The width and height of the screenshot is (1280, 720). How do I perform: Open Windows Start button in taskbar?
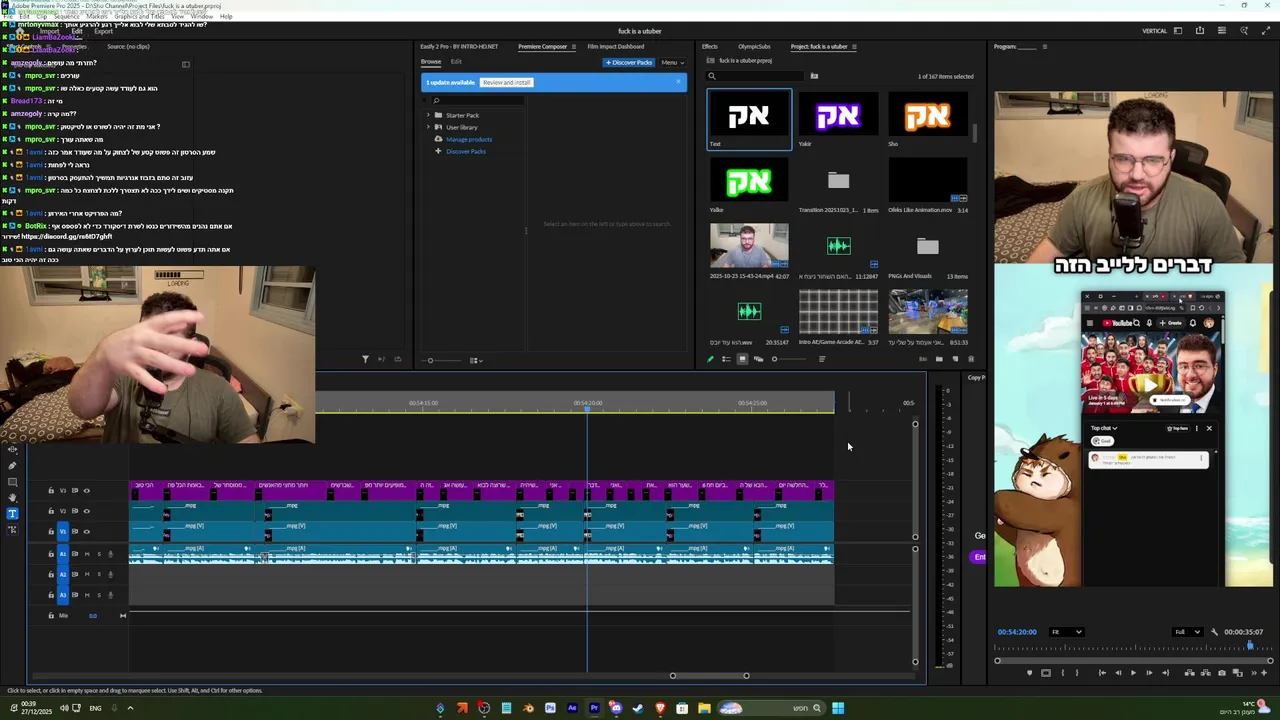point(838,708)
